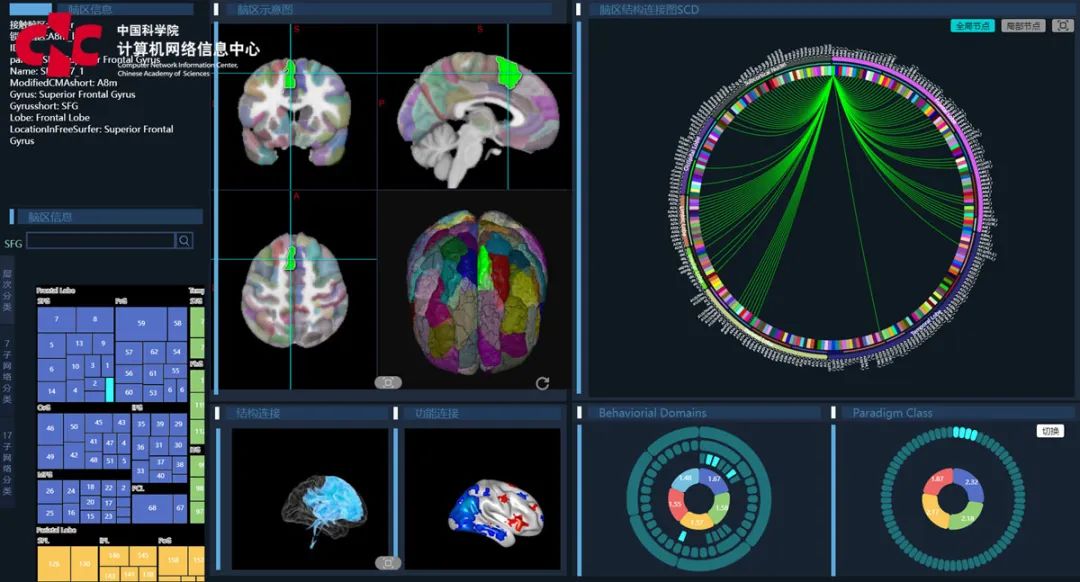Select treemap cell 50
Screen dimensions: 1080x582
[x=74, y=428]
